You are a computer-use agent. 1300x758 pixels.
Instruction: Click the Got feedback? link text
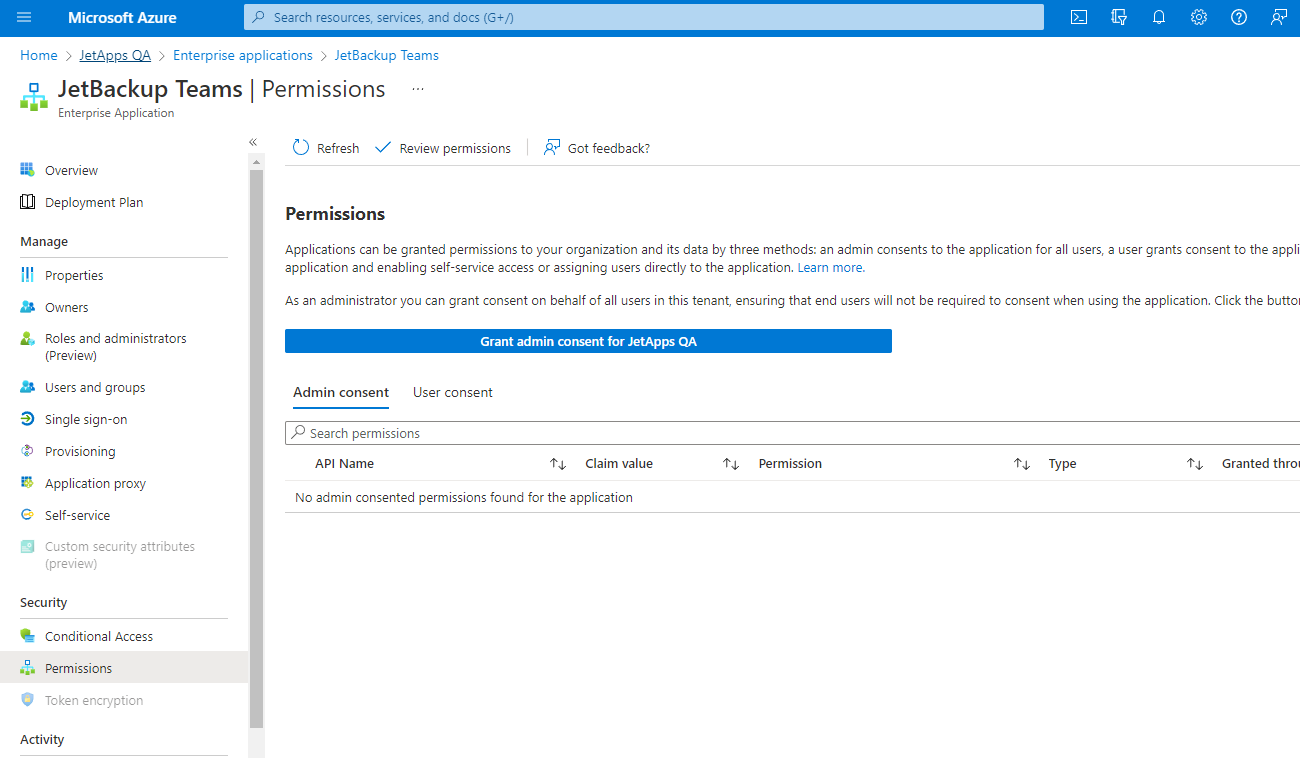click(x=609, y=148)
